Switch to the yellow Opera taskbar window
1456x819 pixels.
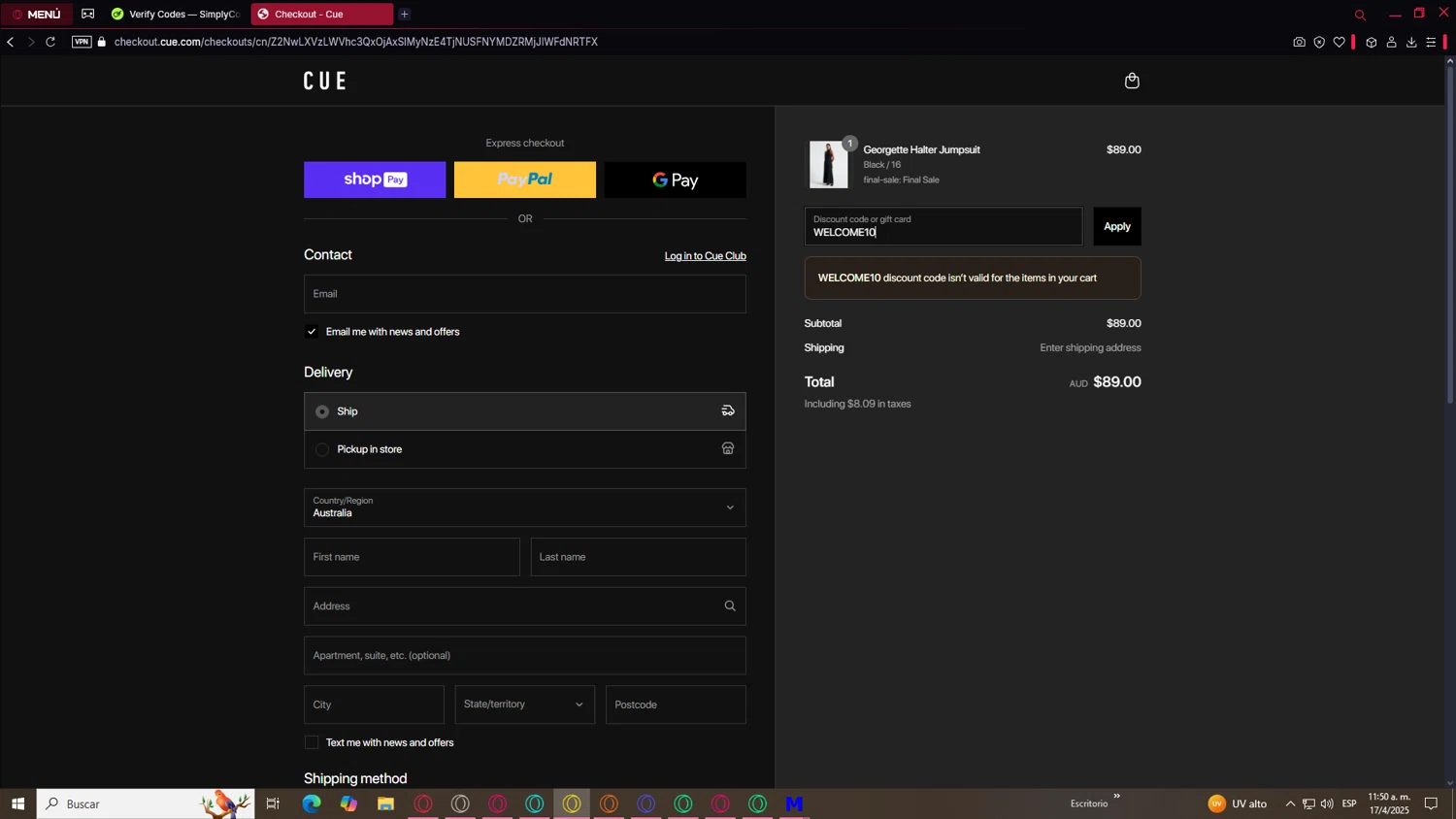pyautogui.click(x=572, y=803)
